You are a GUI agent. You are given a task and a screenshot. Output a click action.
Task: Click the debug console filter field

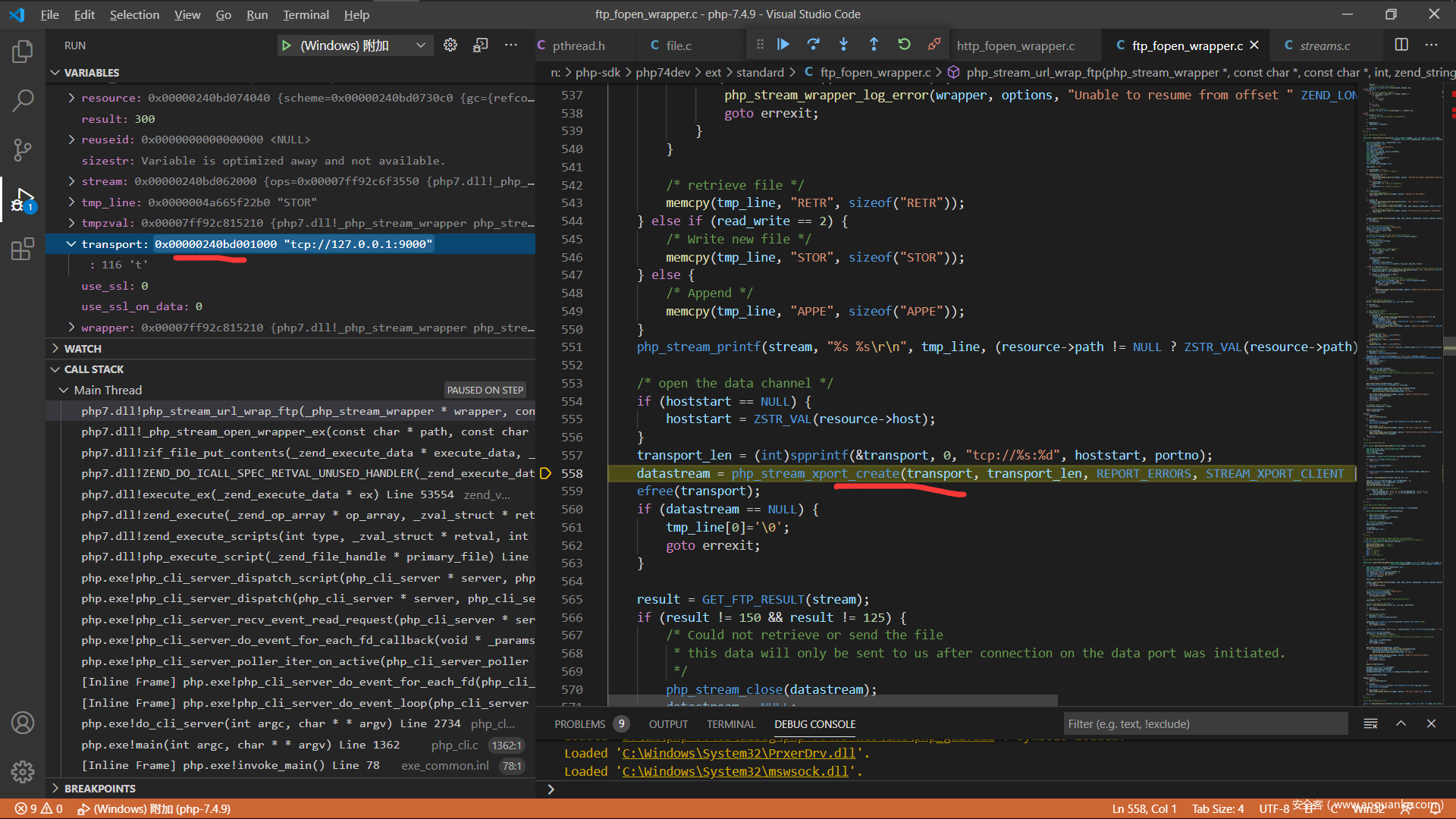tap(1204, 724)
